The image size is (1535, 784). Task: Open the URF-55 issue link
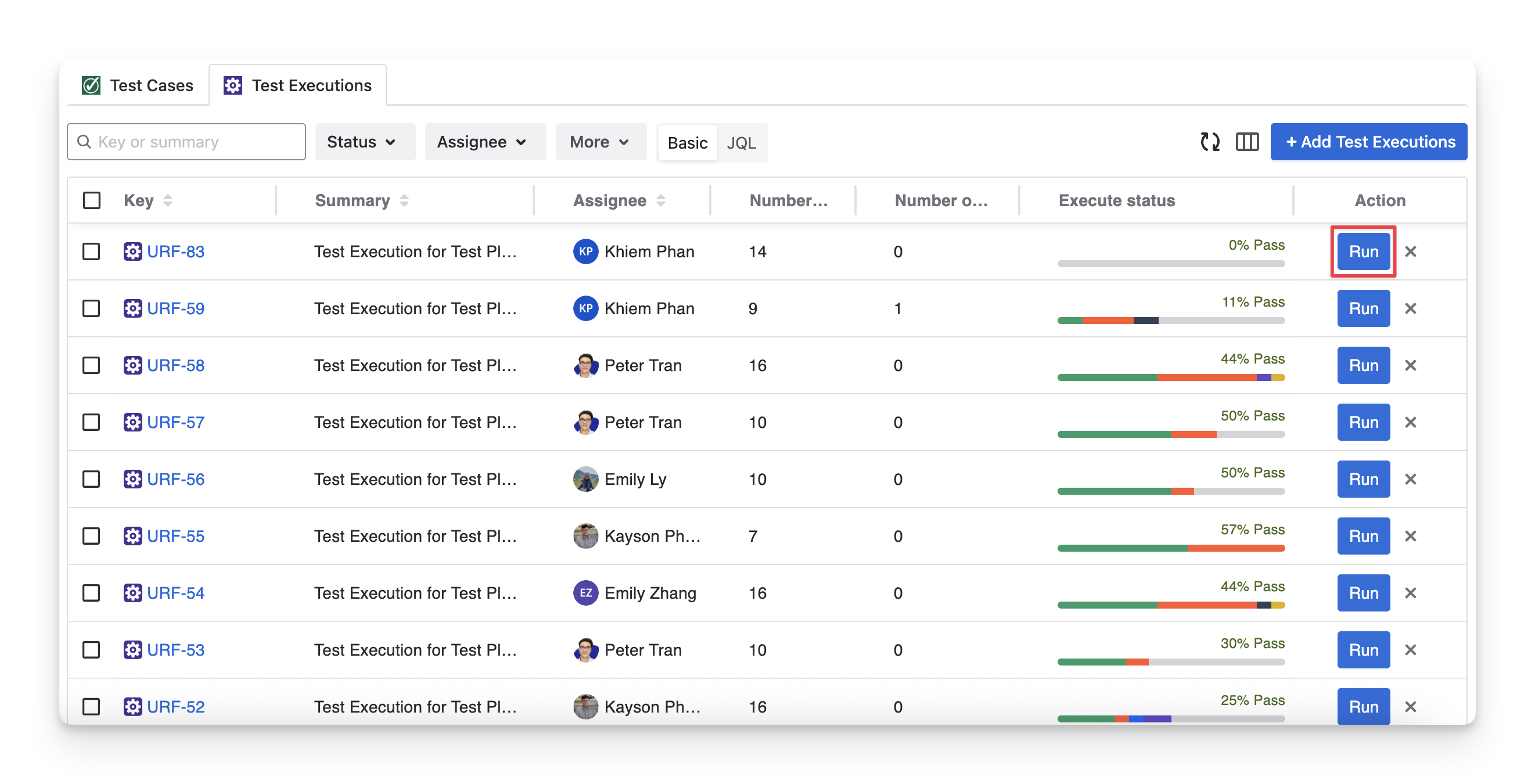tap(175, 536)
